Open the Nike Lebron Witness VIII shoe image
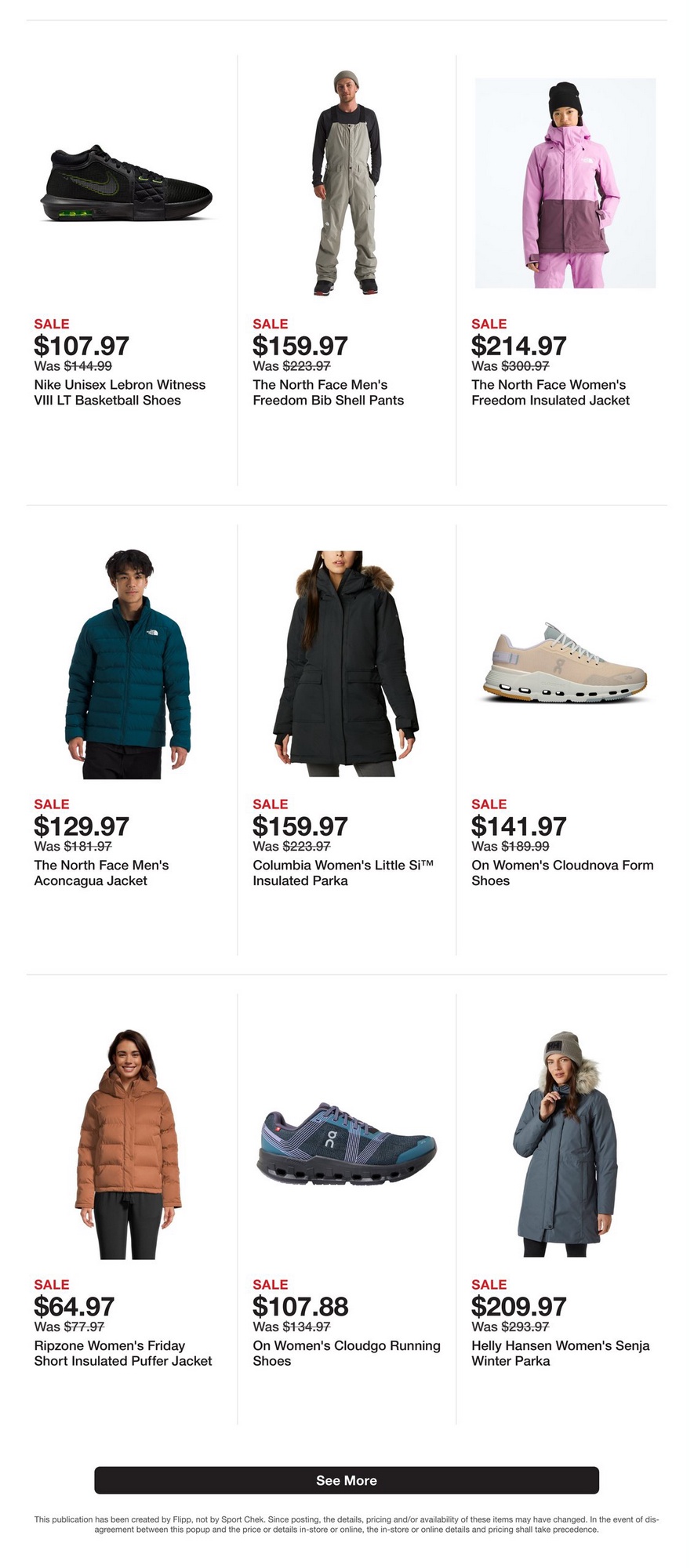Viewport: 694px width, 1568px height. 127,184
